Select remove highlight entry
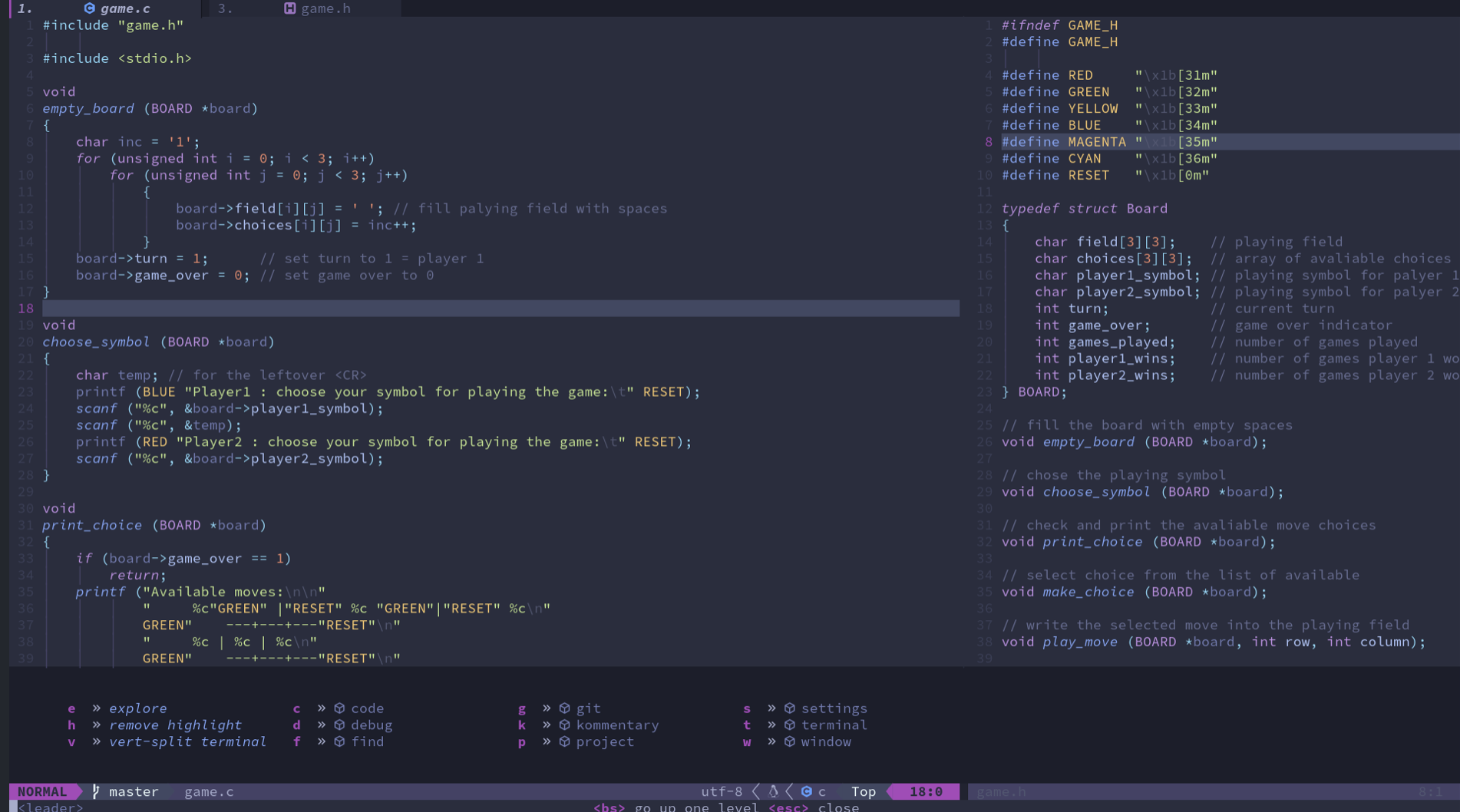The width and height of the screenshot is (1460, 812). pos(175,725)
